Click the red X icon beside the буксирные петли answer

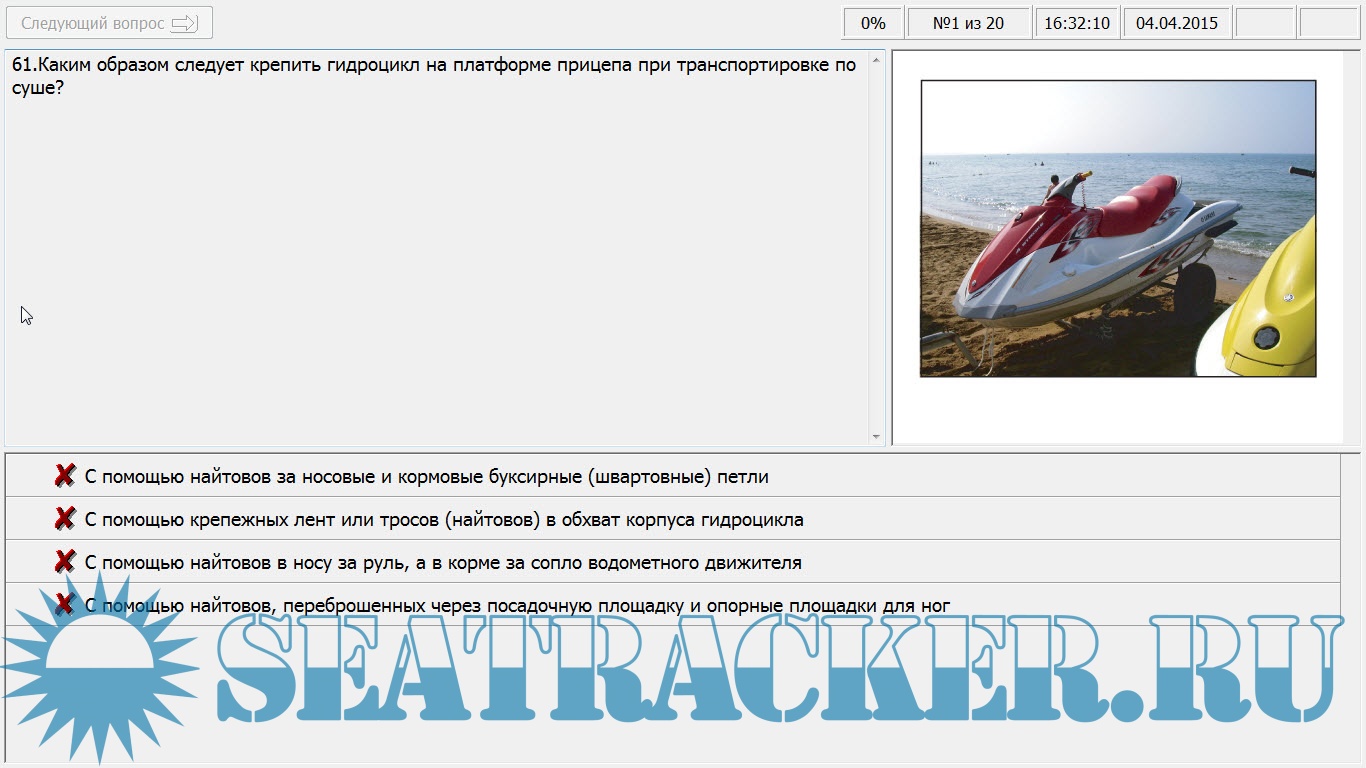(x=65, y=476)
